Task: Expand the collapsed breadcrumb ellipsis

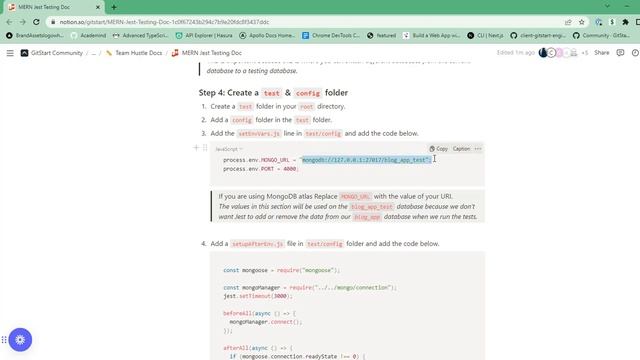Action: (93, 53)
